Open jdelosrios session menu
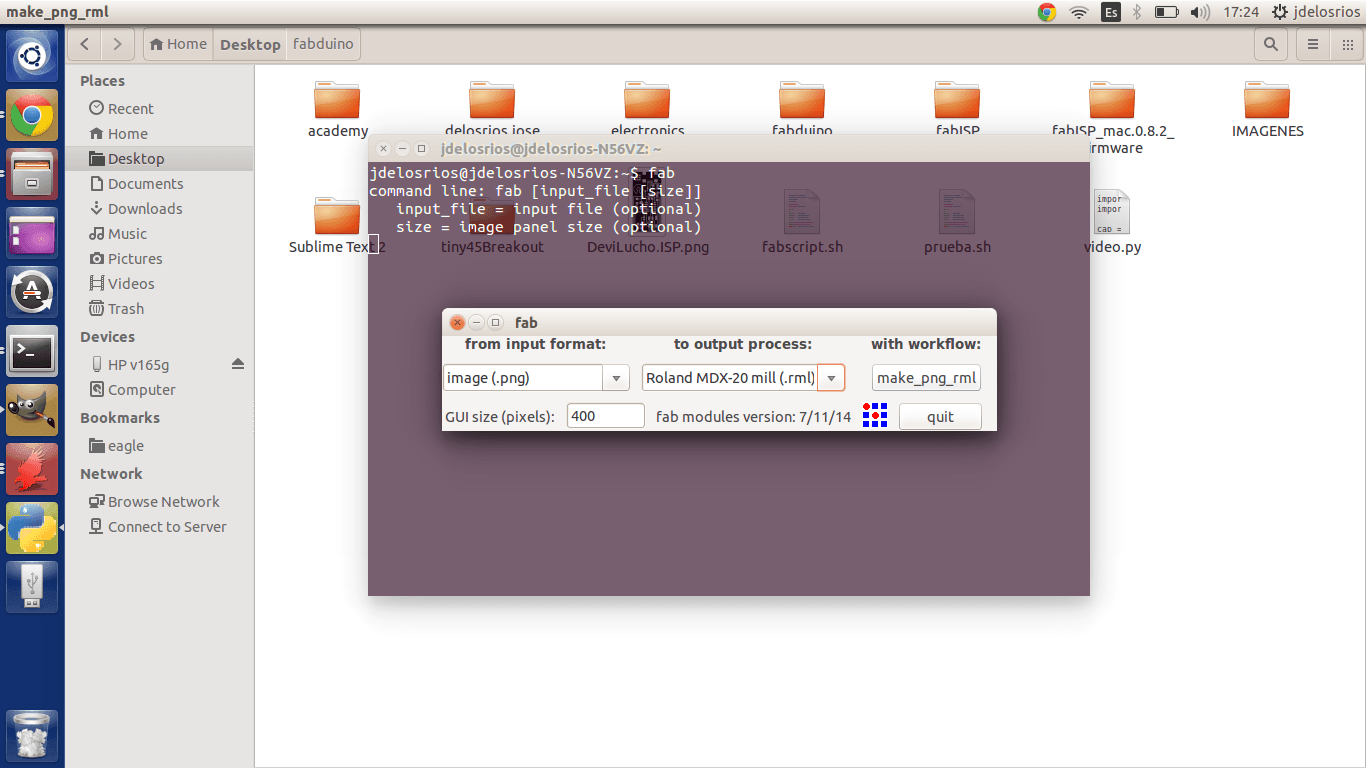 click(1316, 12)
